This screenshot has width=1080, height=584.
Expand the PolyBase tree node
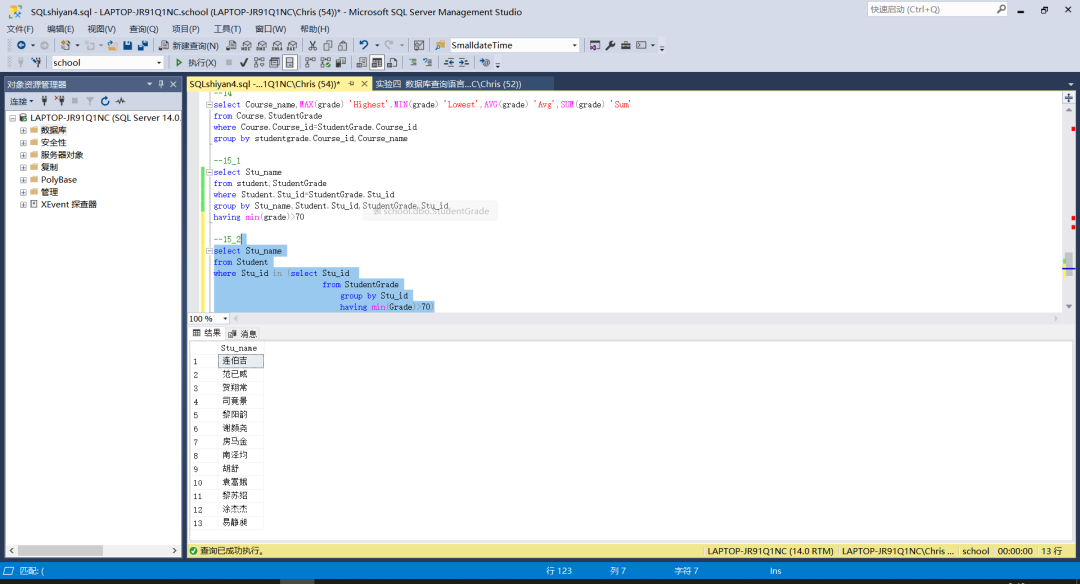(x=23, y=180)
